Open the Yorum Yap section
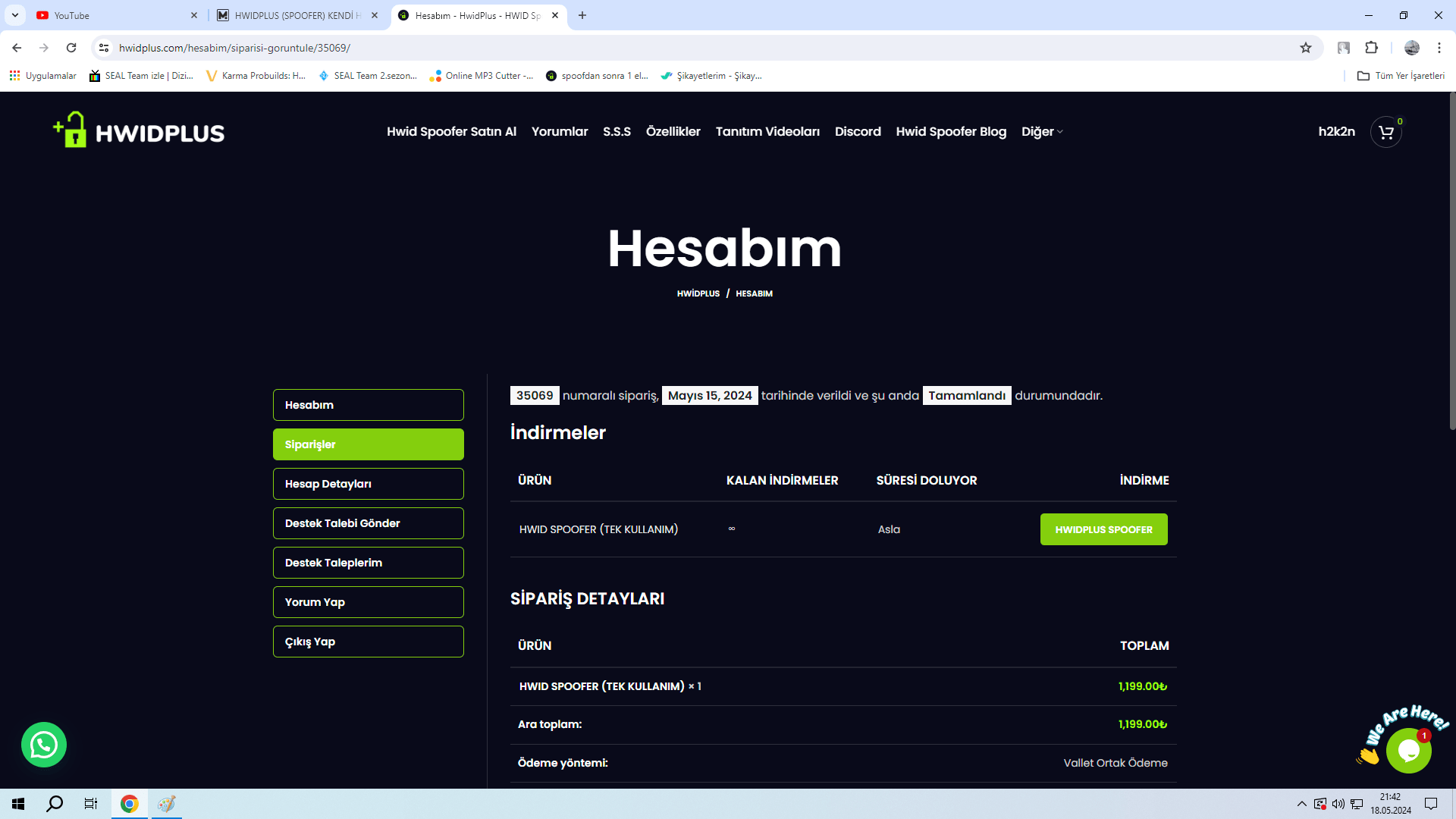1456x819 pixels. 369,602
